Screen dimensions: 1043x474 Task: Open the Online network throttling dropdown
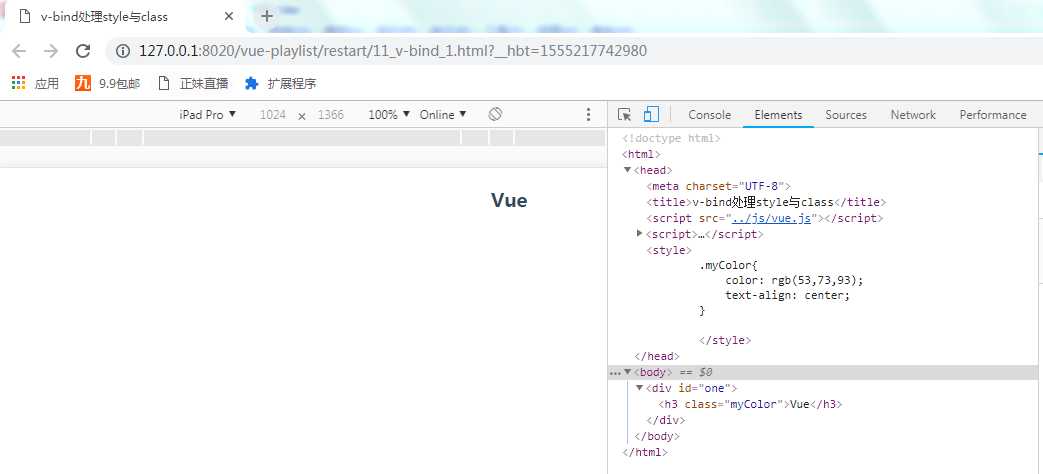pyautogui.click(x=443, y=114)
